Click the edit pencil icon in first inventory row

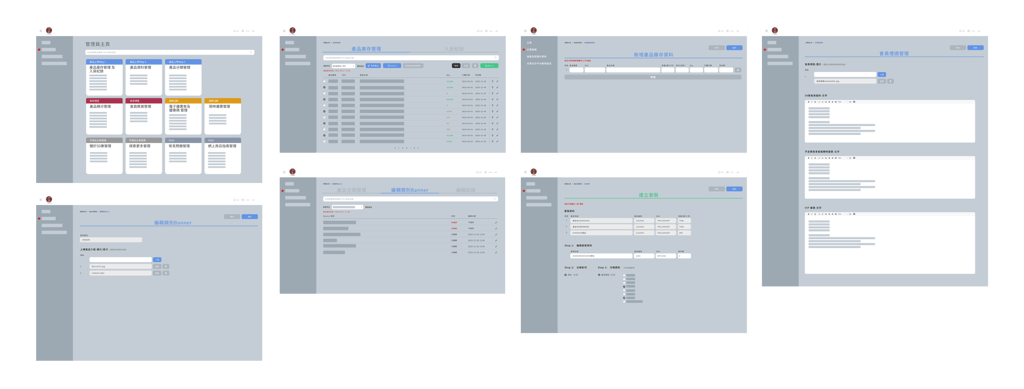coord(497,81)
